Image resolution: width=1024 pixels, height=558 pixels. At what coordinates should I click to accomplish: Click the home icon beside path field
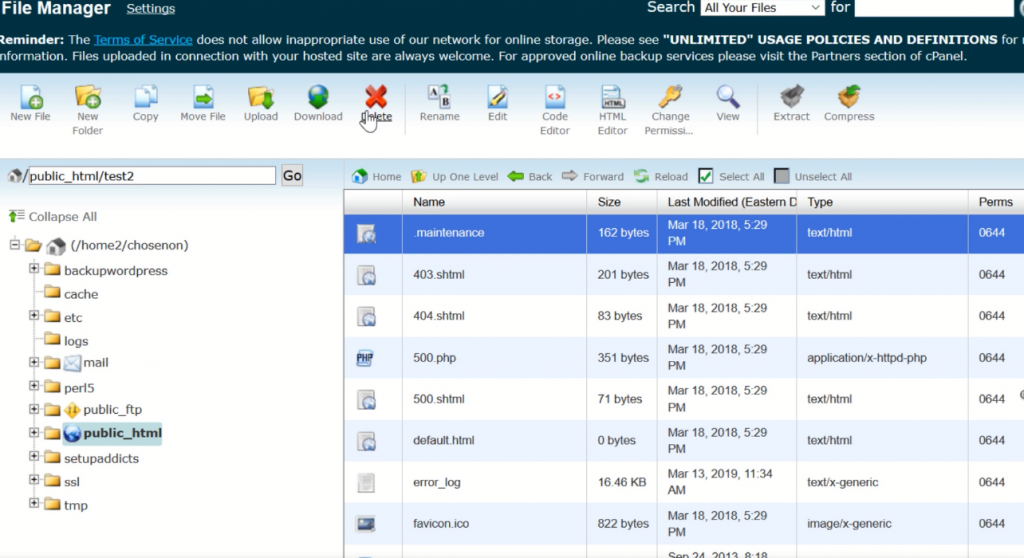click(14, 175)
